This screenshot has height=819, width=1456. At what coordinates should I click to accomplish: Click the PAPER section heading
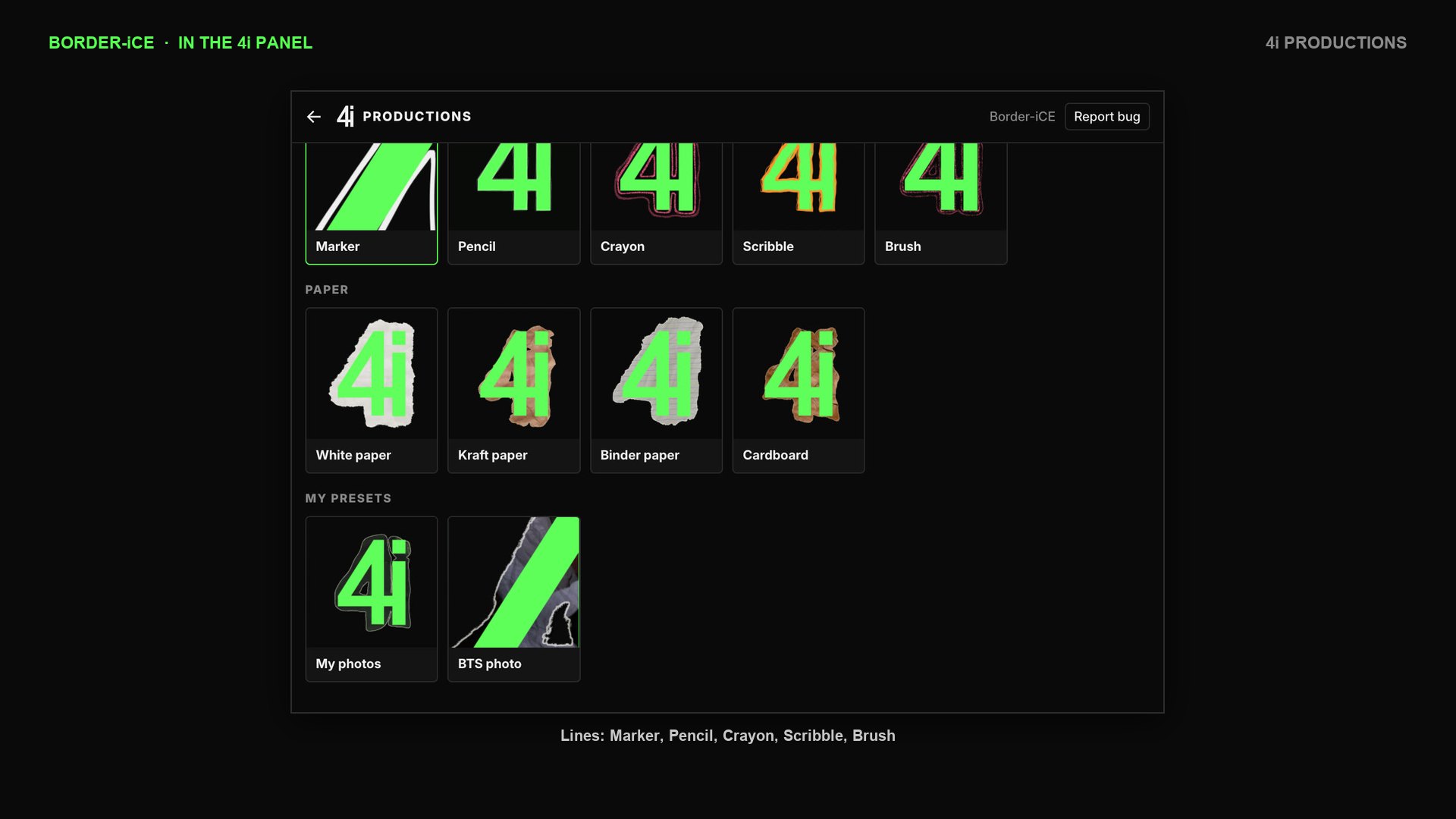tap(327, 290)
